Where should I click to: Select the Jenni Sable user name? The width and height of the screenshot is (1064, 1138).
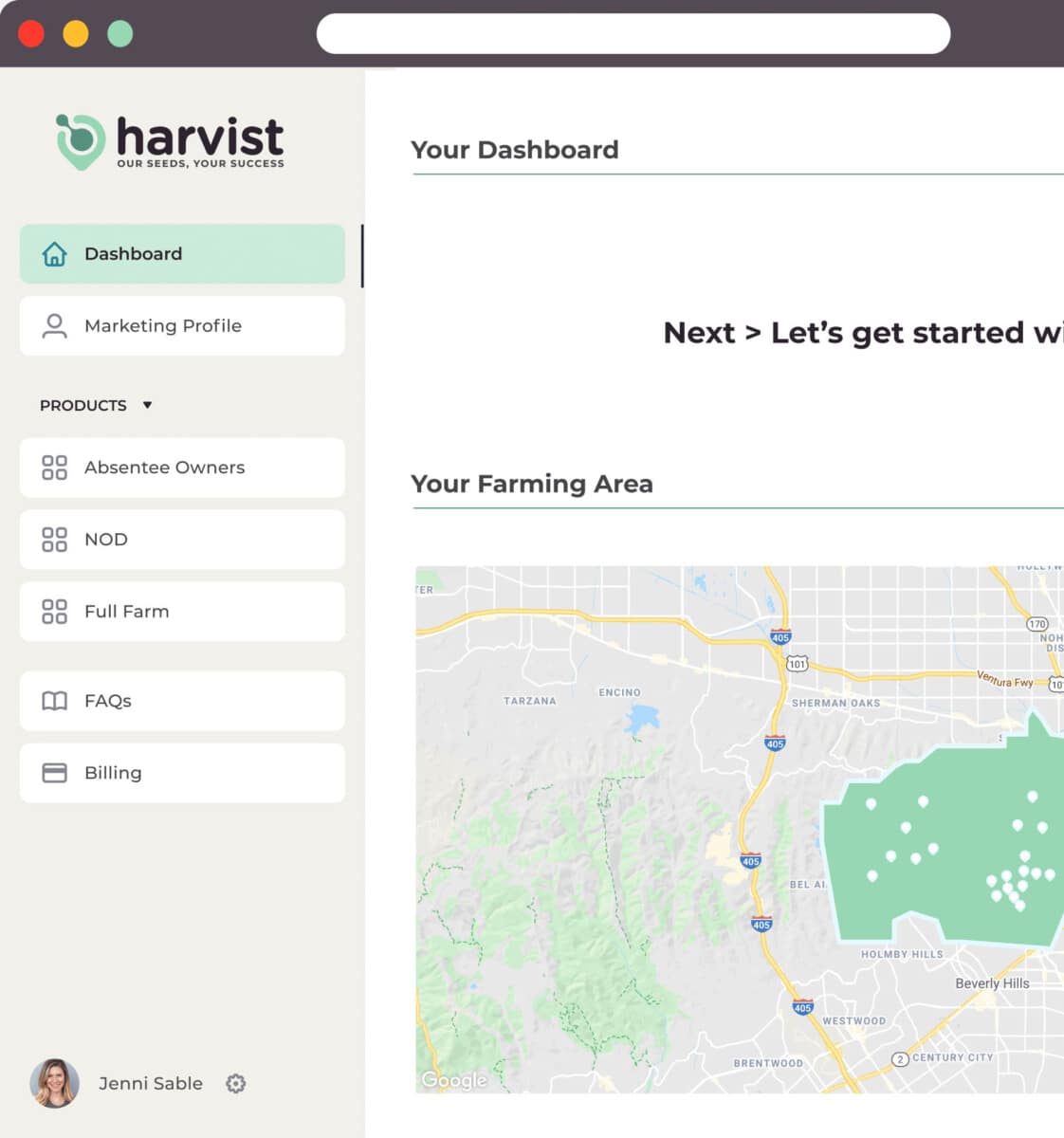(151, 1083)
